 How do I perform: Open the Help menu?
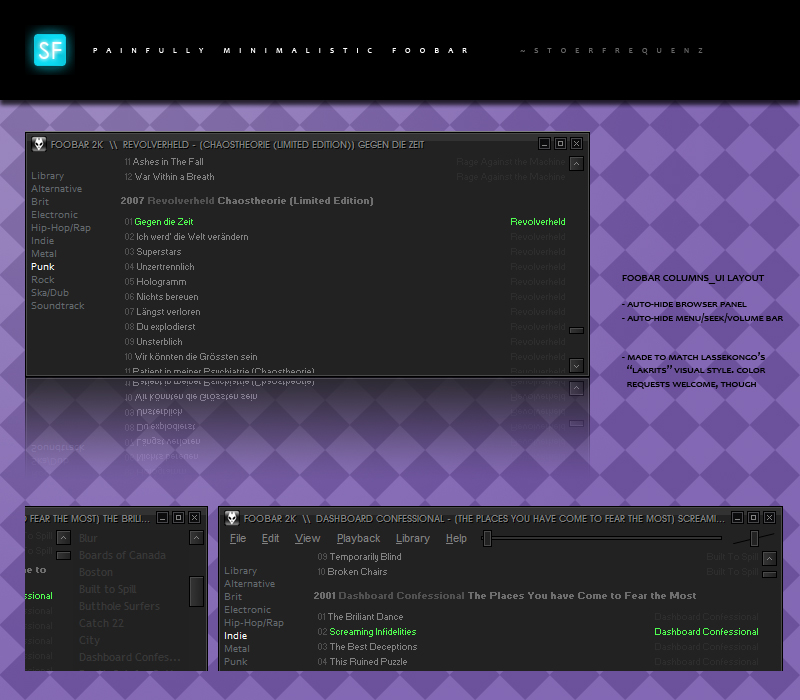(x=456, y=539)
